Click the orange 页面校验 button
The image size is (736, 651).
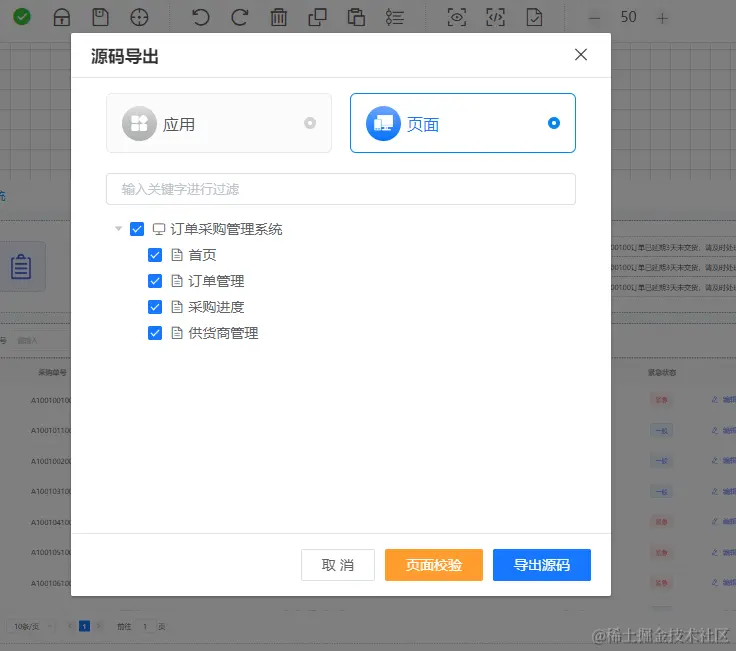click(x=434, y=565)
